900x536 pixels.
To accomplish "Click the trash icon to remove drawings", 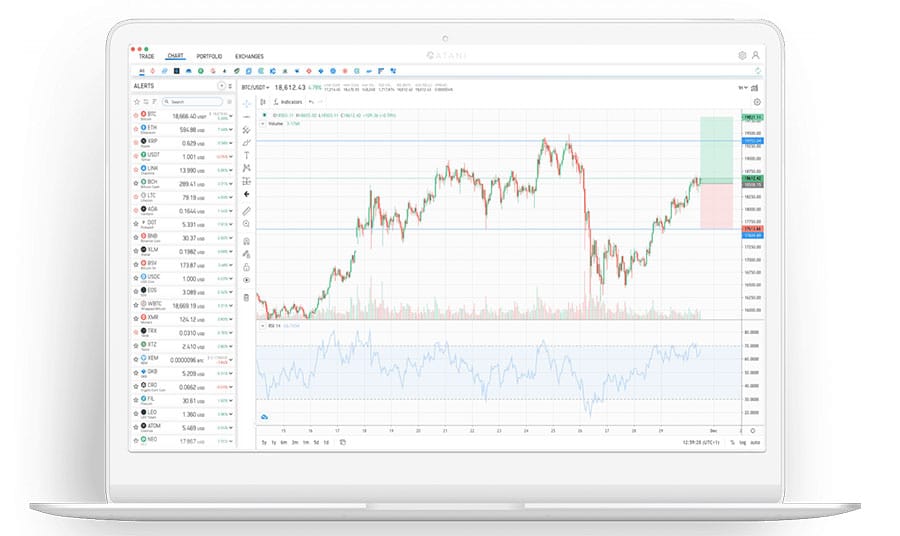I will click(x=246, y=297).
